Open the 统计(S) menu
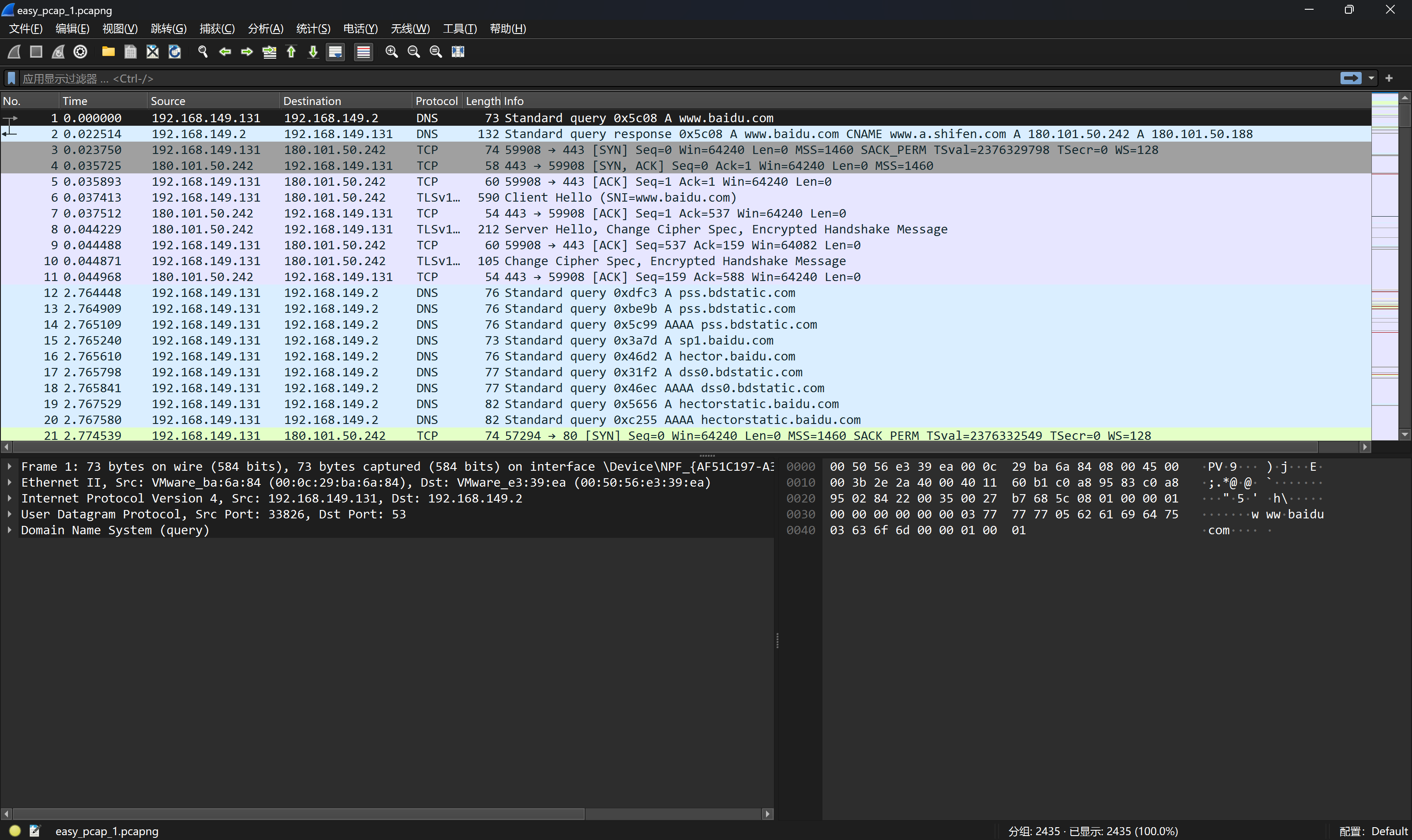 pos(313,28)
